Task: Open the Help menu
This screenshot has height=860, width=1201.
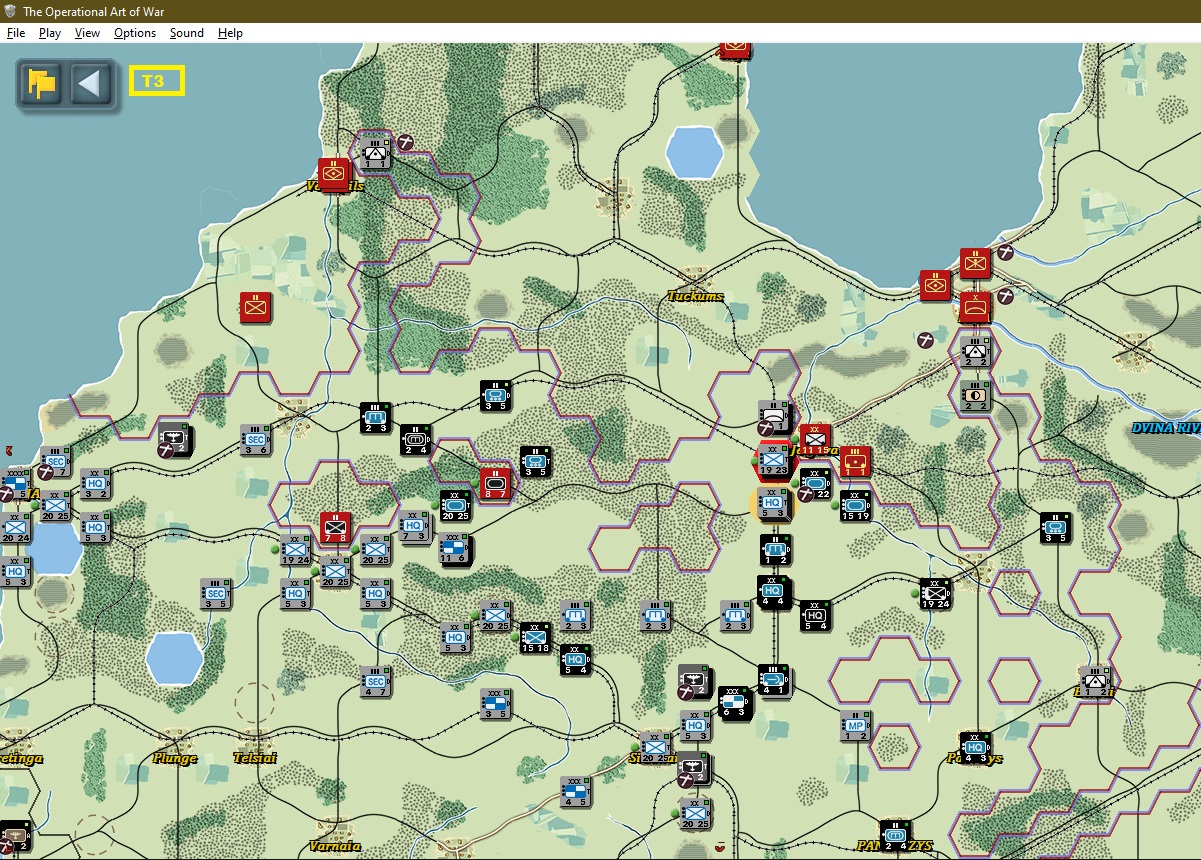Action: coord(230,33)
